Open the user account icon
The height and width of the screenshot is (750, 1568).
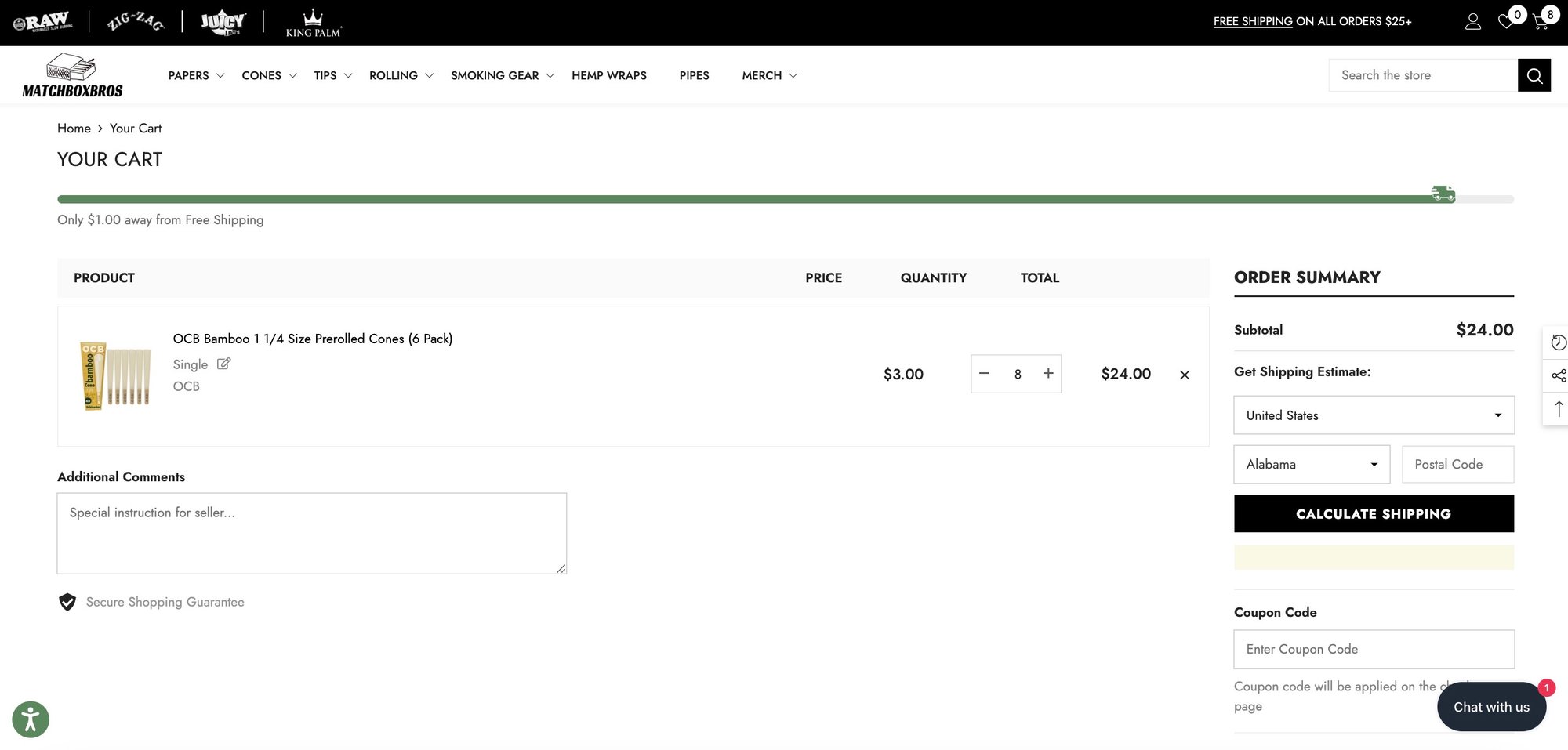point(1472,22)
